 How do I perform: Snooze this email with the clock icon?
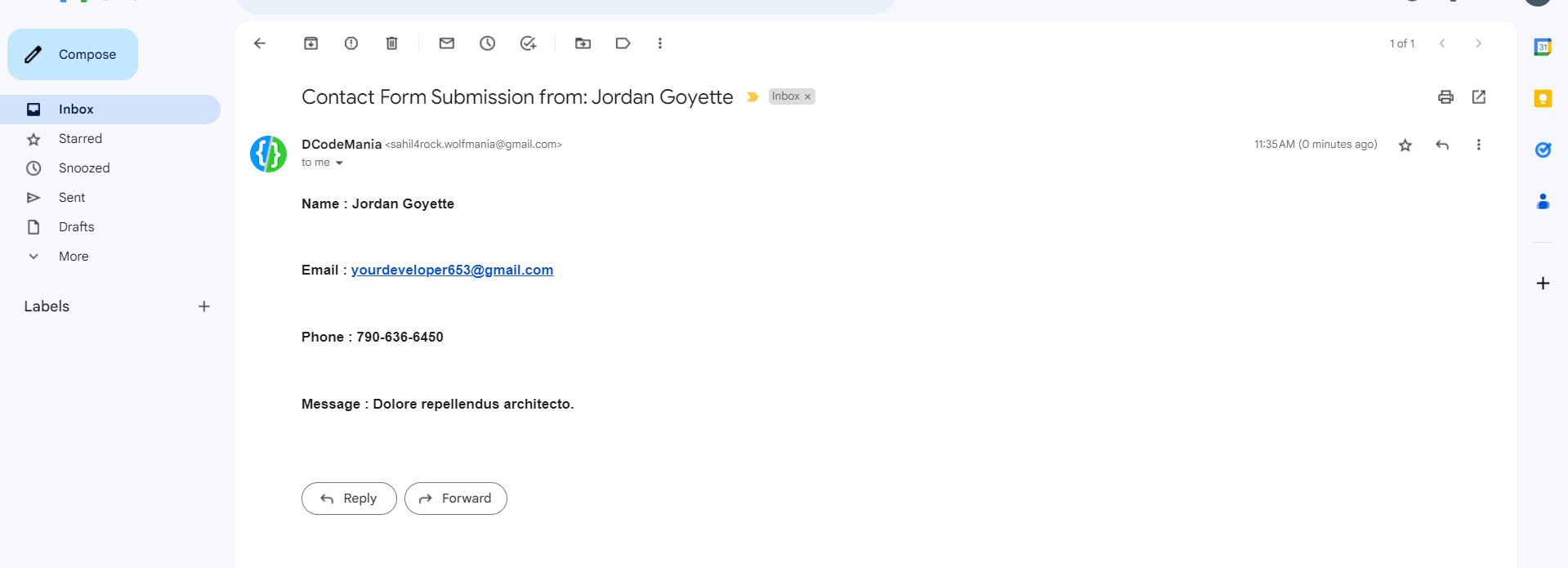tap(487, 43)
